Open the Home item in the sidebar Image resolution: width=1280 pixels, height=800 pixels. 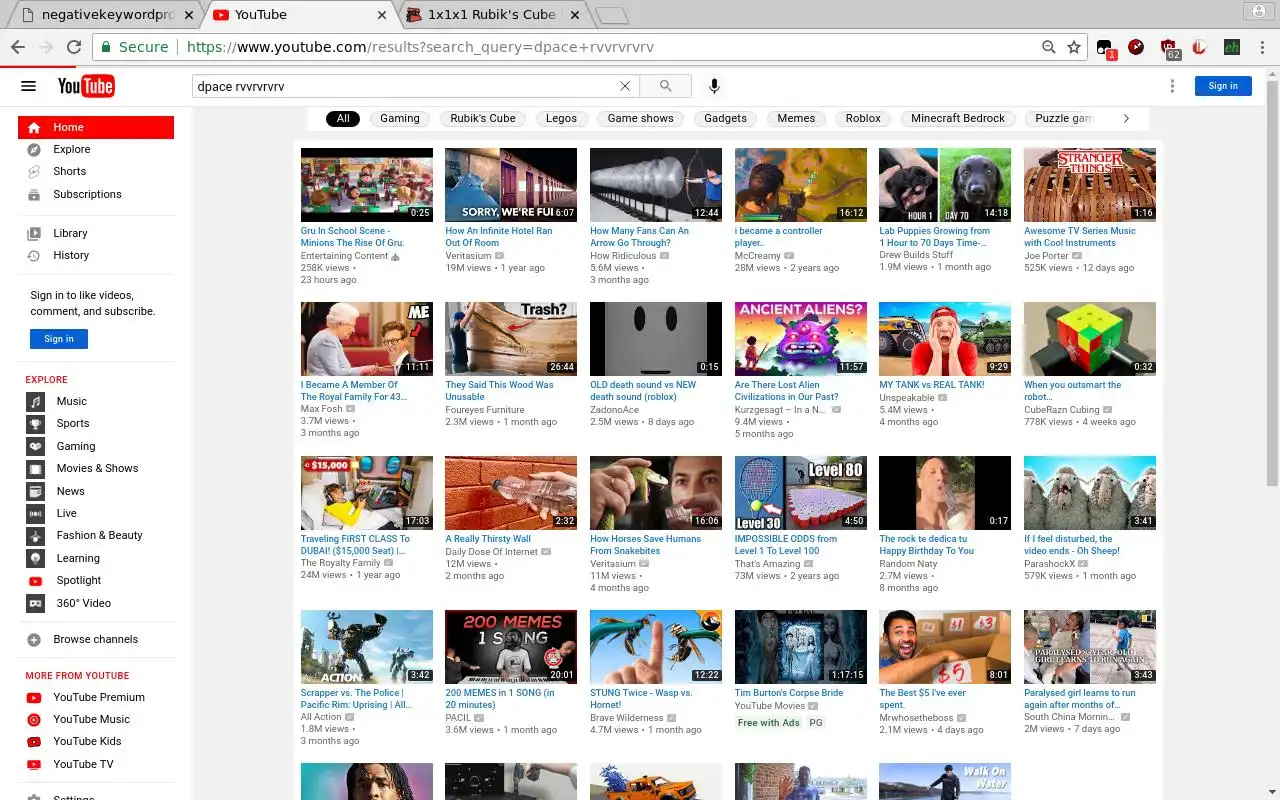pyautogui.click(x=96, y=127)
